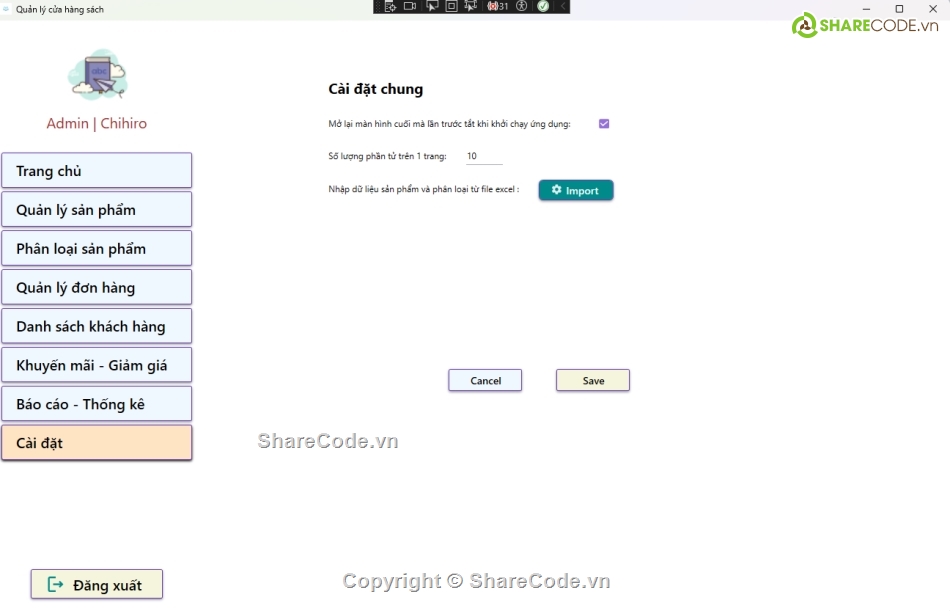Click the green checkmark icon in debug toolbar

(x=543, y=6)
